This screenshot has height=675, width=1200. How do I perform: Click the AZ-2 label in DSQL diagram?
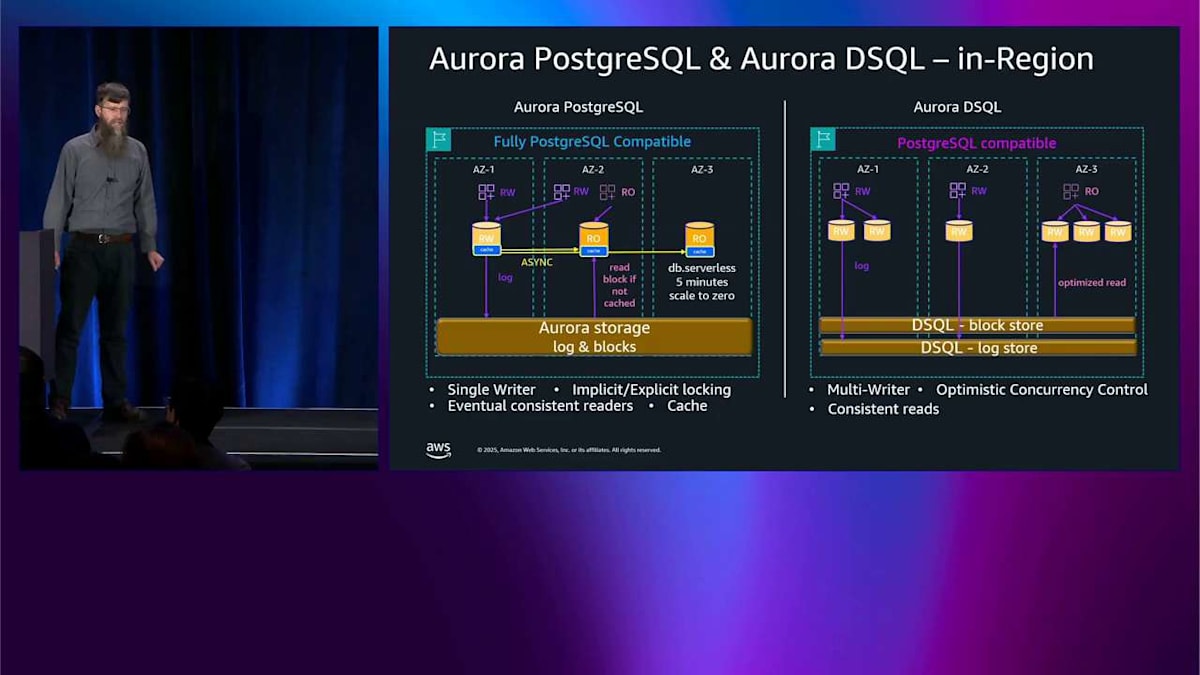pyautogui.click(x=977, y=169)
